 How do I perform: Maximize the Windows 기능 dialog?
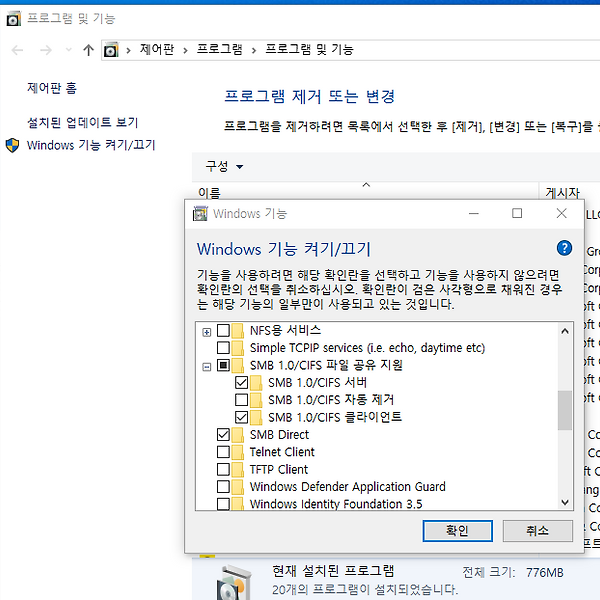[x=517, y=214]
